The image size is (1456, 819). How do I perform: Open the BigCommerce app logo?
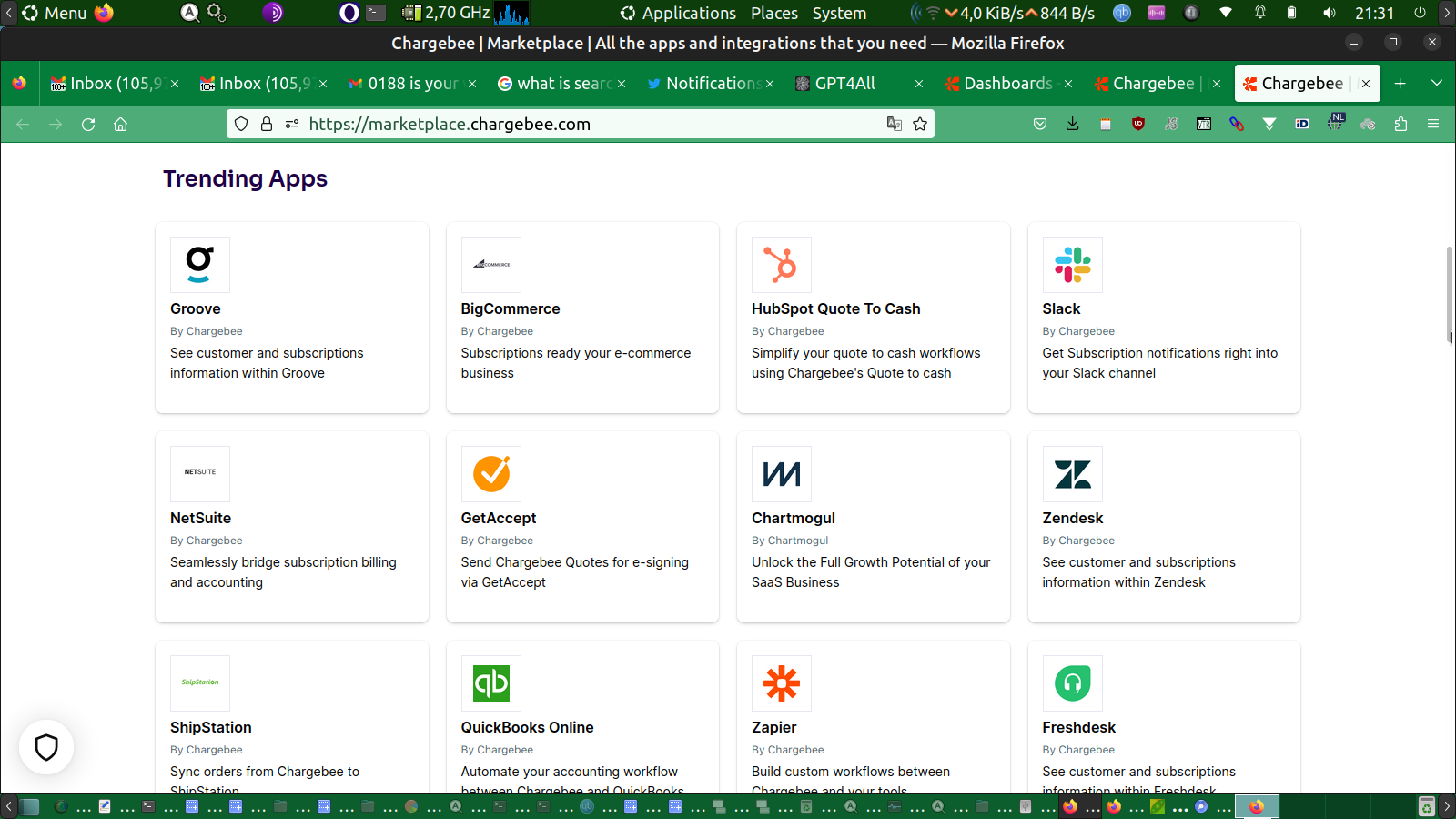point(491,265)
